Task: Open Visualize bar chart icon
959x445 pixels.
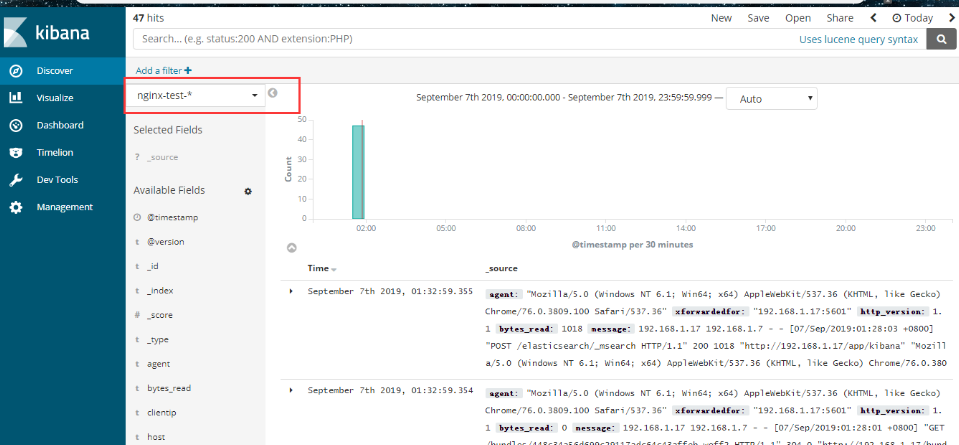Action: pyautogui.click(x=16, y=98)
